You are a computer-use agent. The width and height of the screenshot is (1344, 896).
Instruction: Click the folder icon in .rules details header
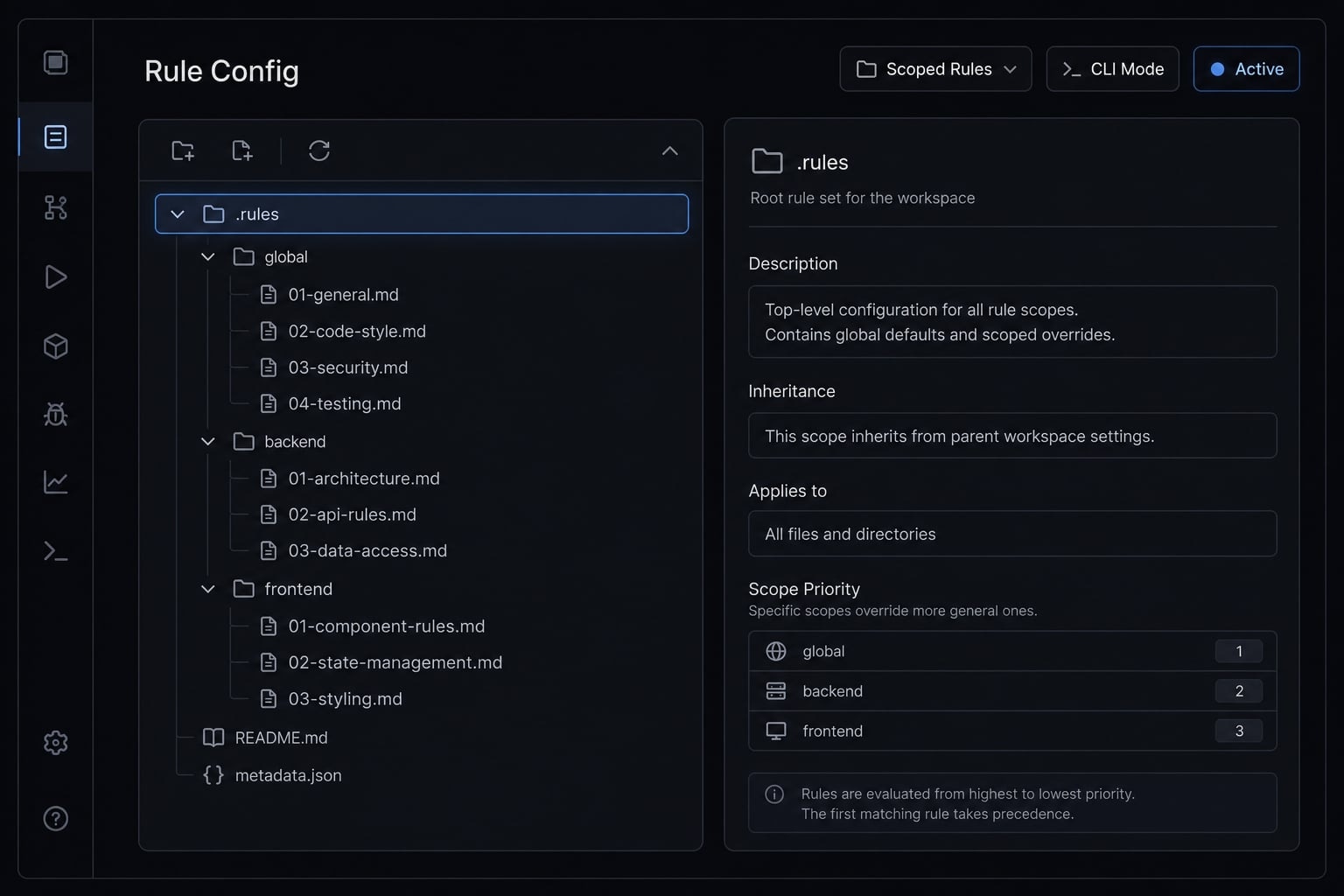click(767, 162)
